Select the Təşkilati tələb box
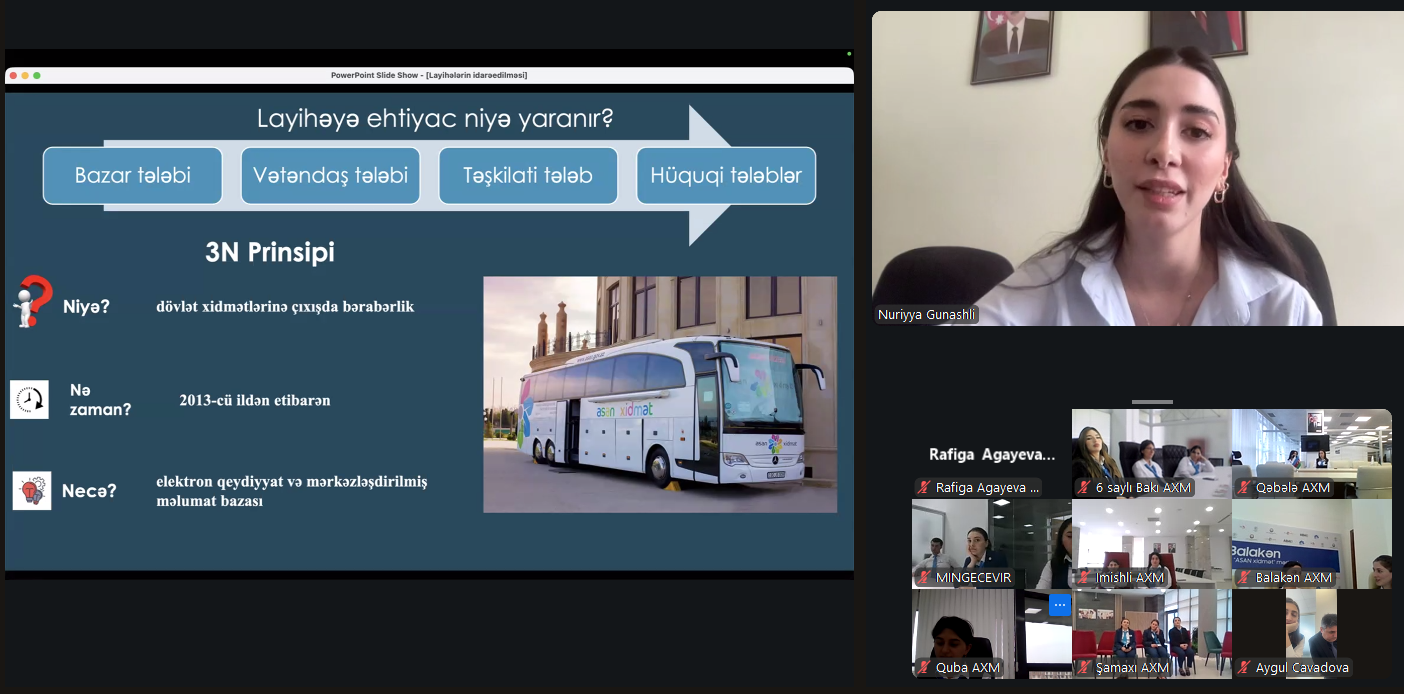1404x694 pixels. (527, 176)
